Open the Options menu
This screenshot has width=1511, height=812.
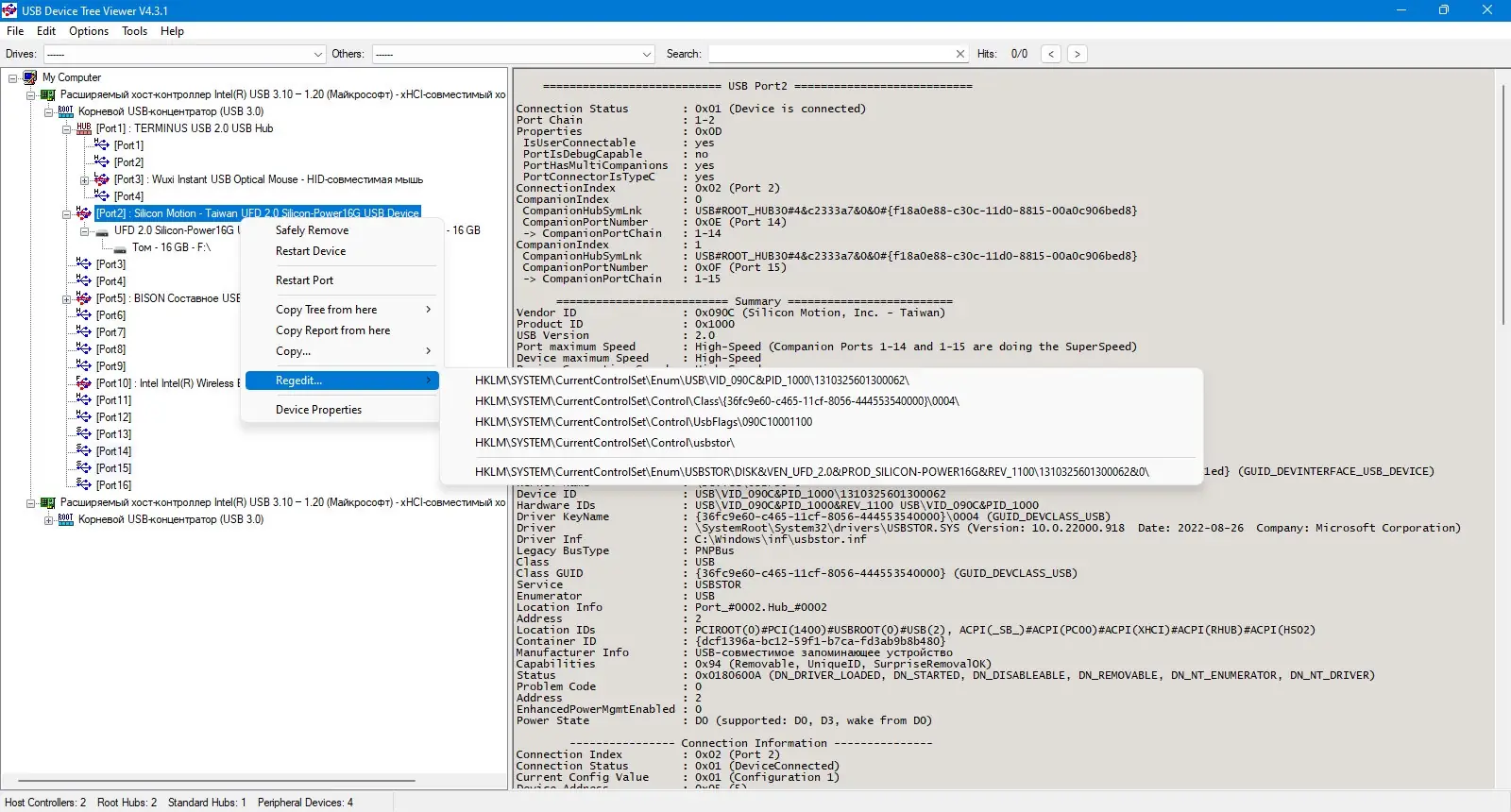[89, 31]
